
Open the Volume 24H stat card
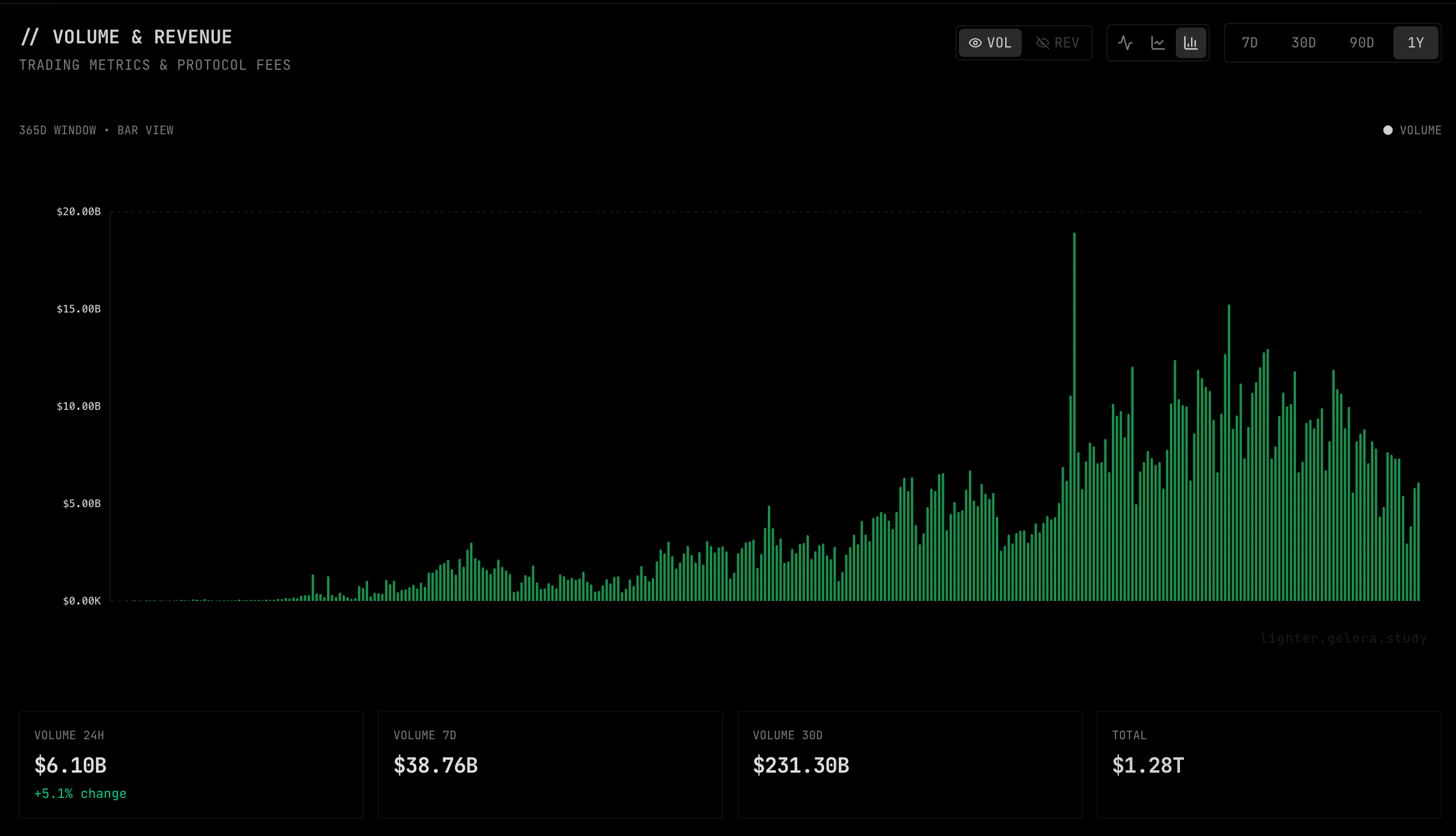pos(191,764)
